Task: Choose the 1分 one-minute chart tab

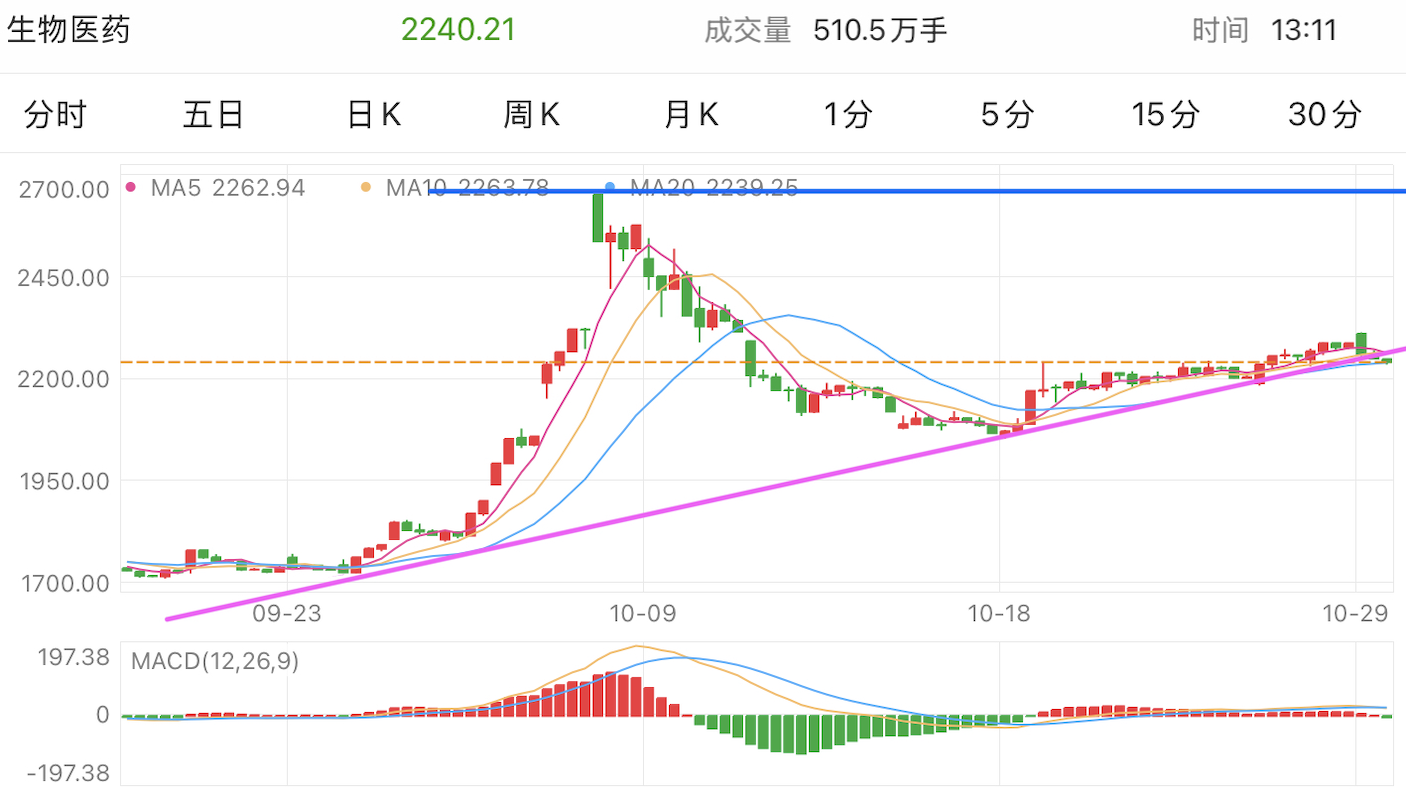Action: coord(847,115)
